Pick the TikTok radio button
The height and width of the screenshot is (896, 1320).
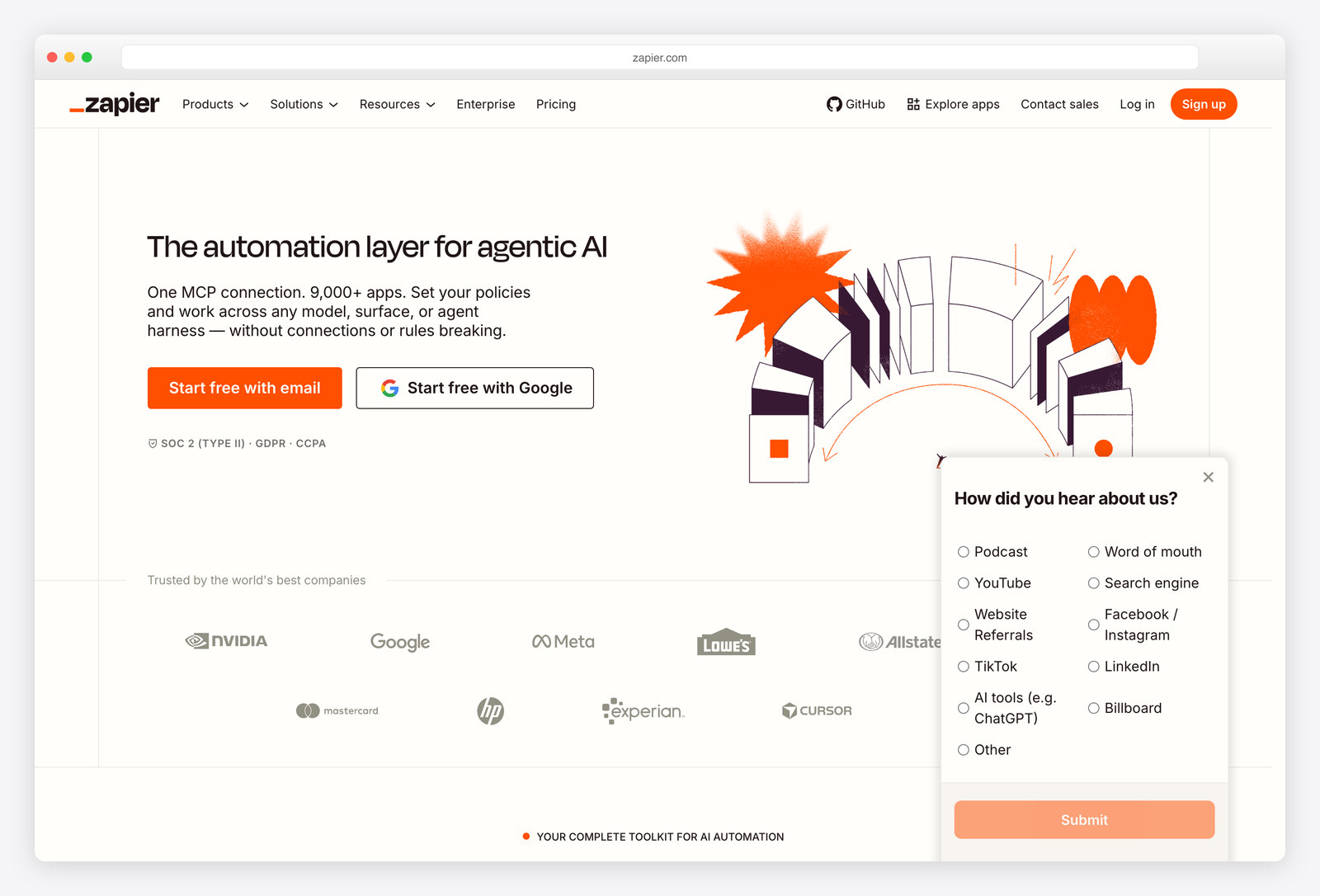963,667
